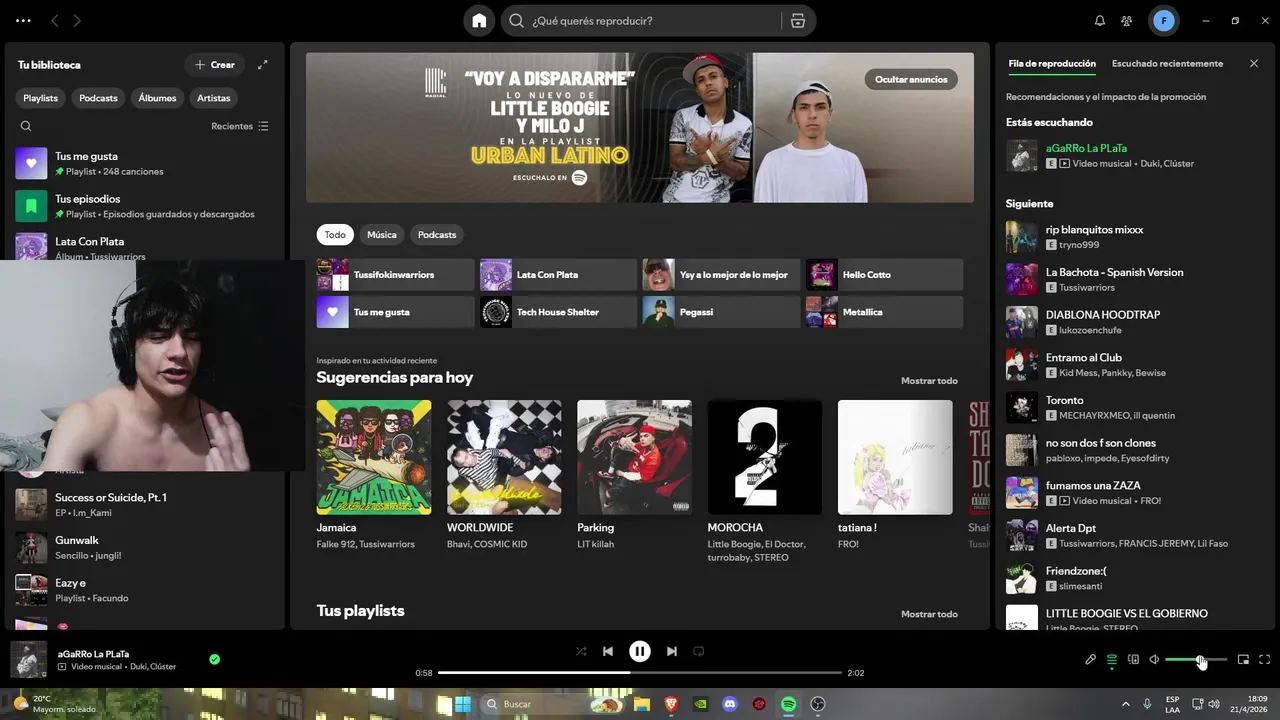Screen dimensions: 1280x720
Task: Filter library by Artistas
Action: point(214,98)
